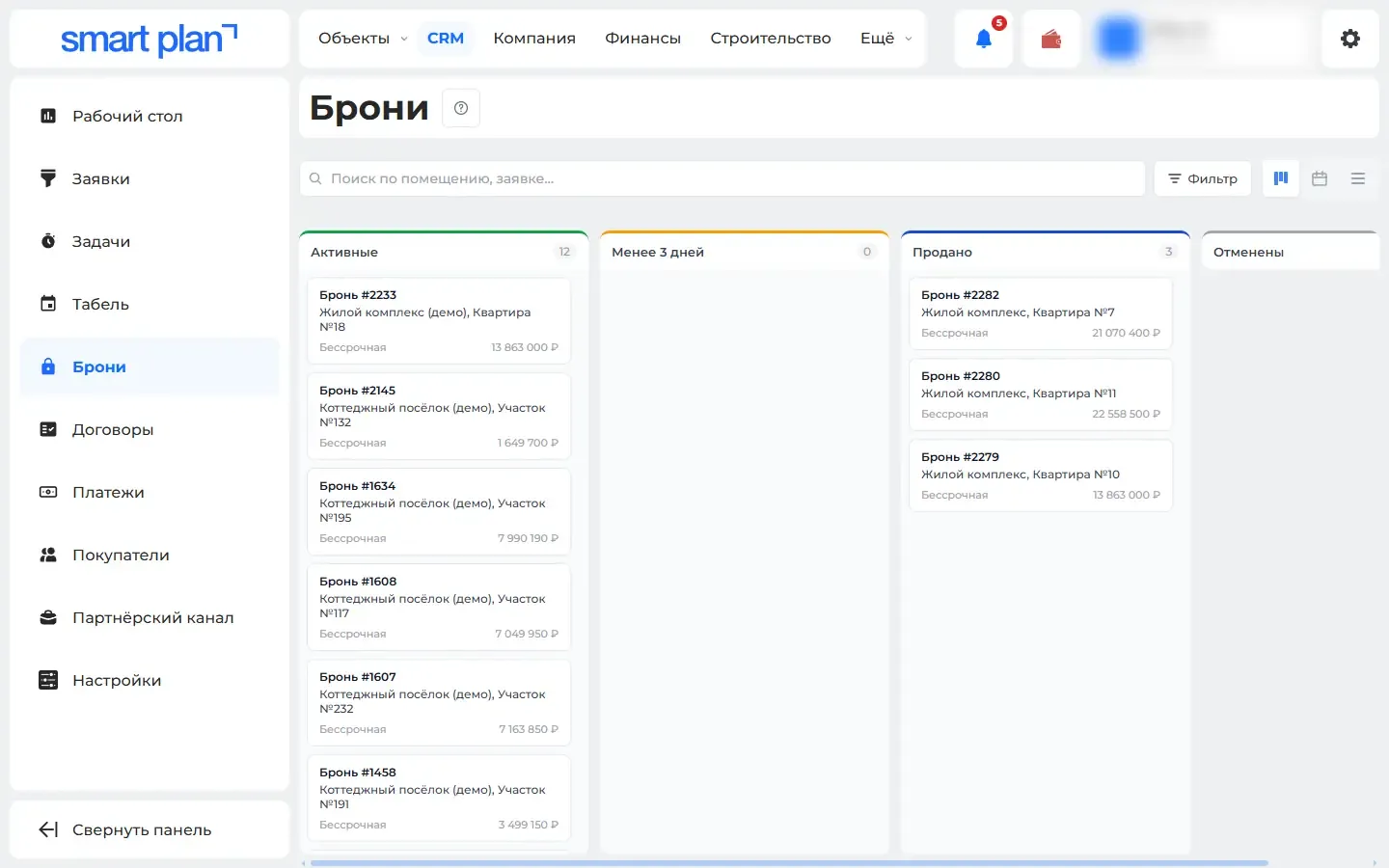Click the Табель calendar icon

click(48, 304)
